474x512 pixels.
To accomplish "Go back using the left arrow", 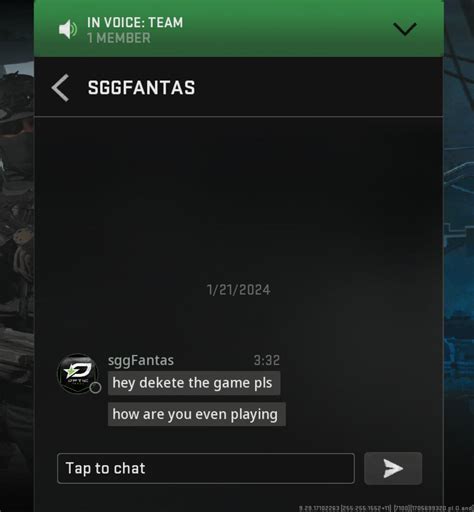I will pyautogui.click(x=60, y=88).
